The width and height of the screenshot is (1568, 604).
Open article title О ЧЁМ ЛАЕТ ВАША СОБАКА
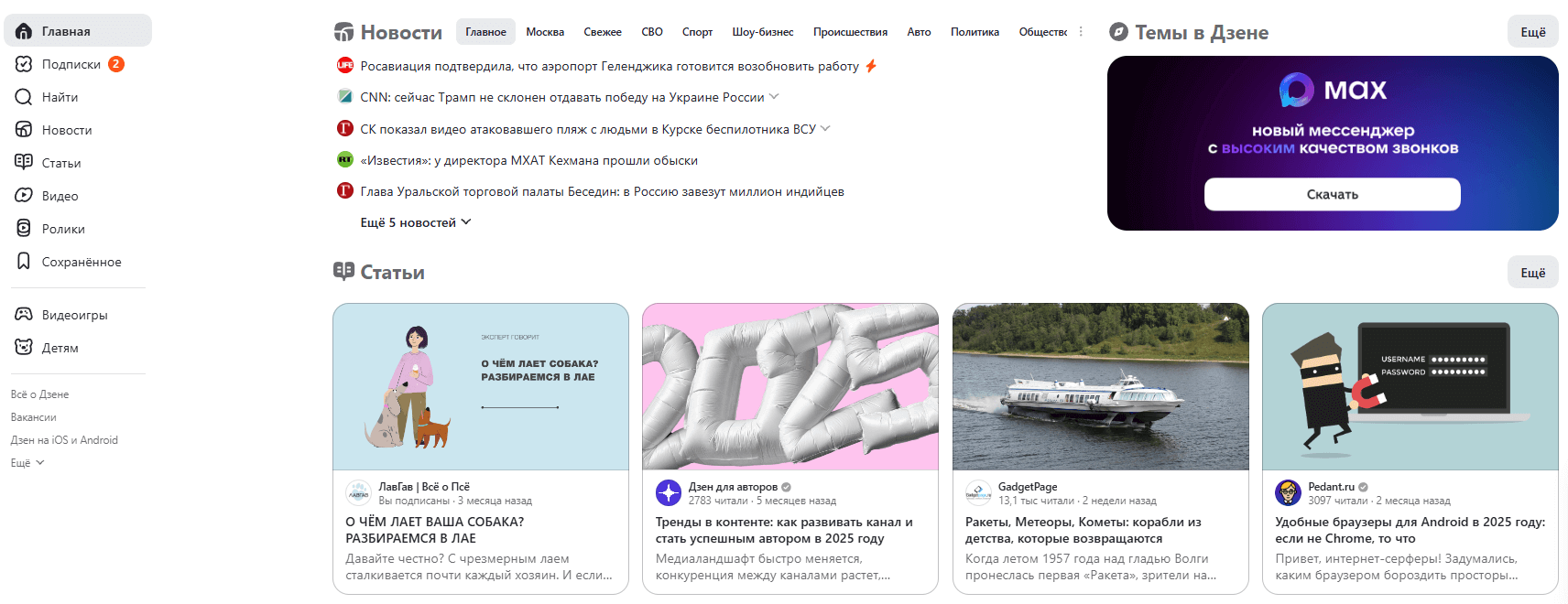pyautogui.click(x=435, y=530)
